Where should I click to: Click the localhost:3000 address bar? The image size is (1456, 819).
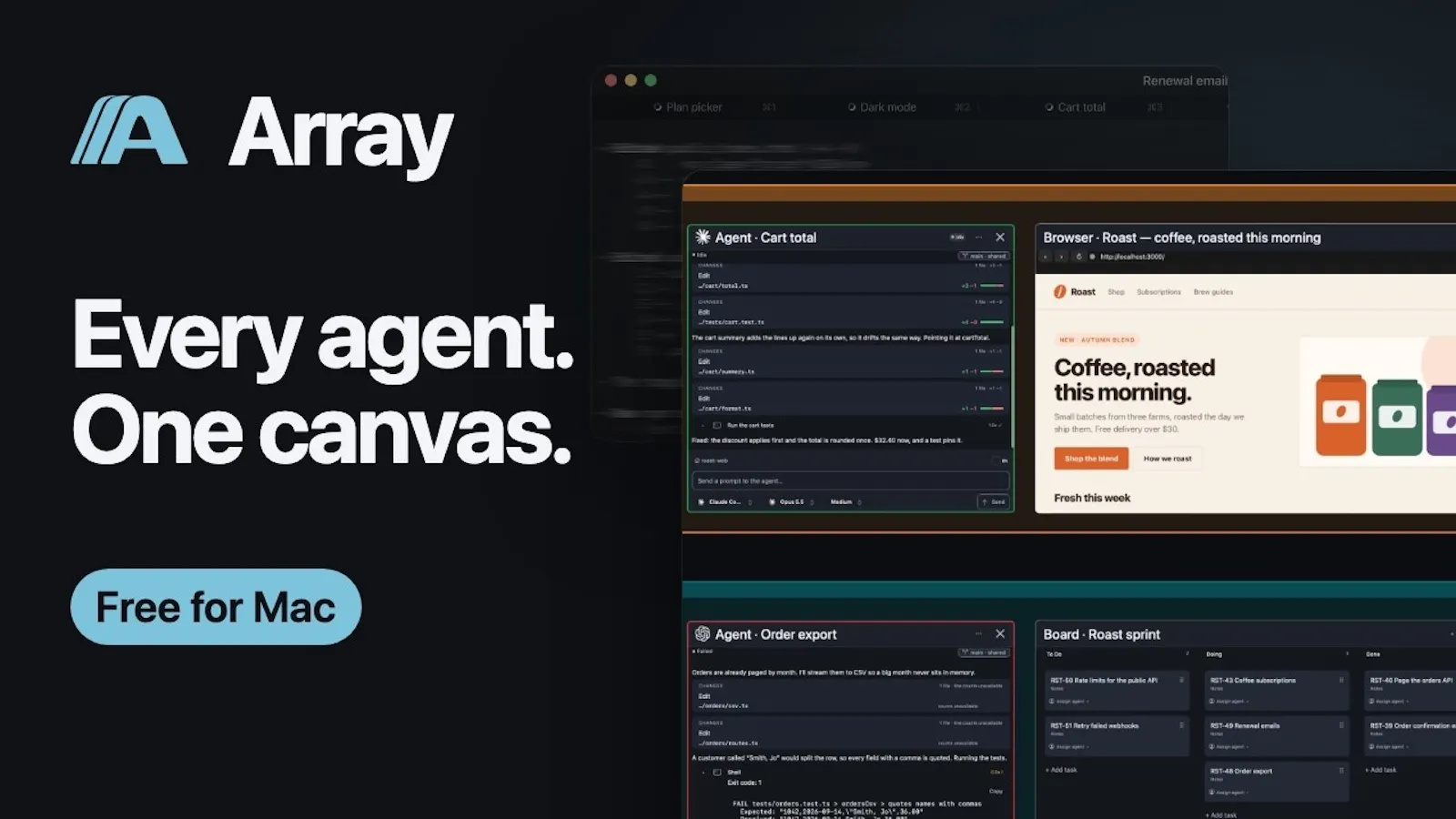click(x=1132, y=257)
